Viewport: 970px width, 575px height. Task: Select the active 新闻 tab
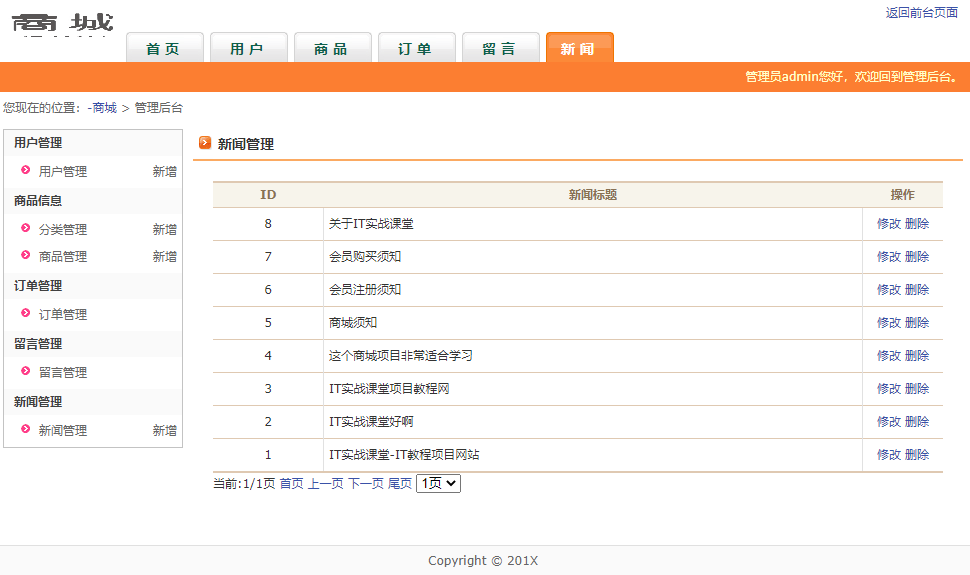(x=580, y=48)
